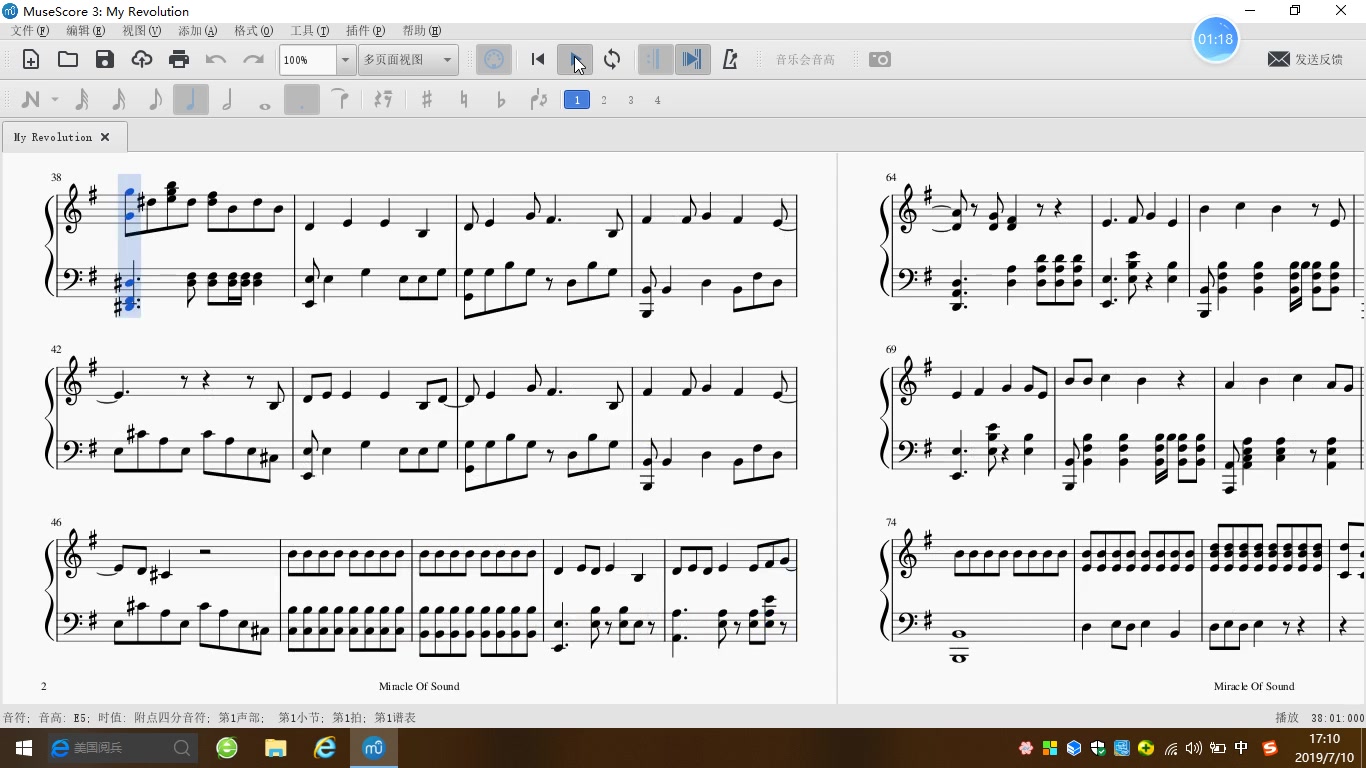Select voice 2

(x=604, y=100)
